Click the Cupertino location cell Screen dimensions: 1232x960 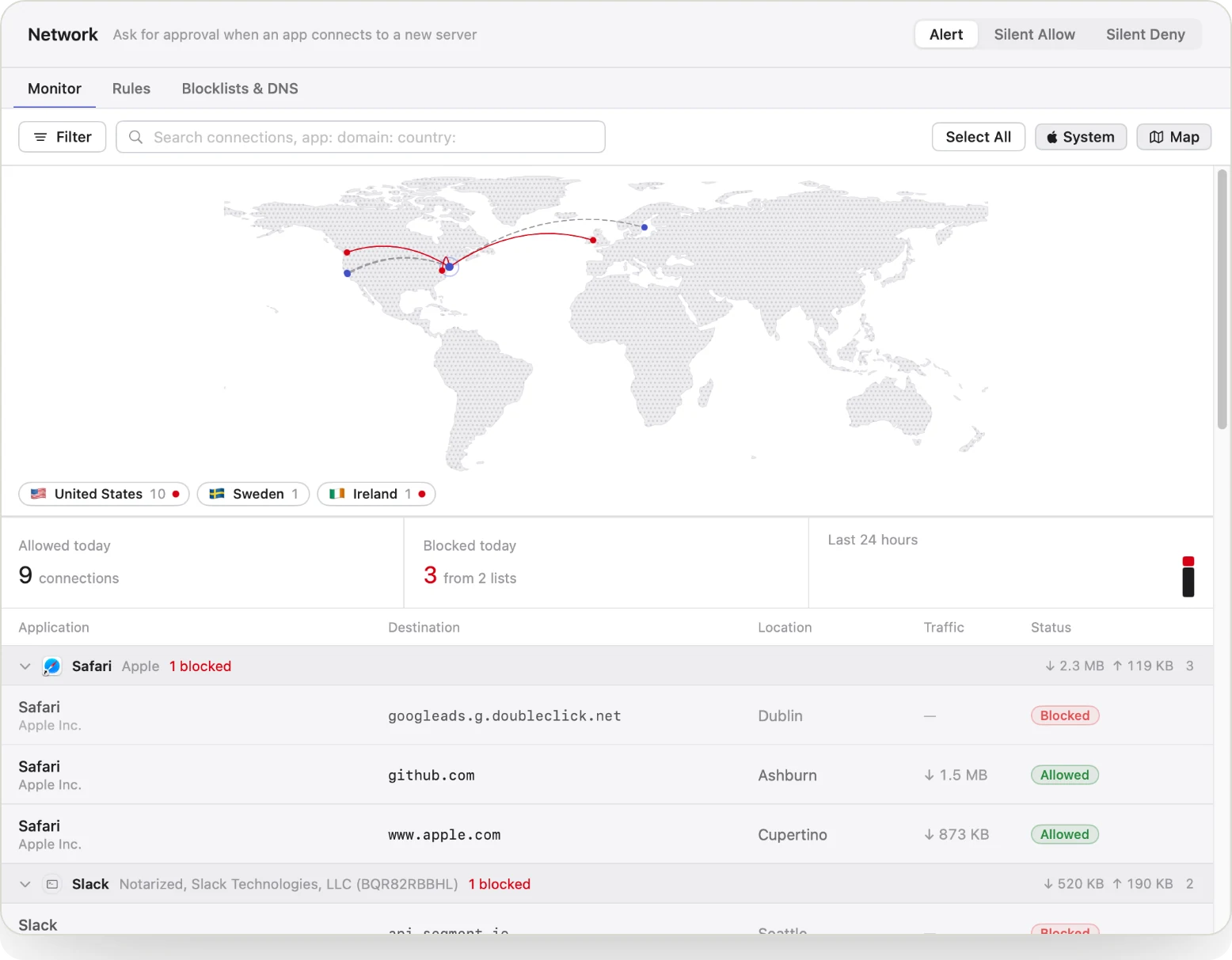tap(793, 834)
